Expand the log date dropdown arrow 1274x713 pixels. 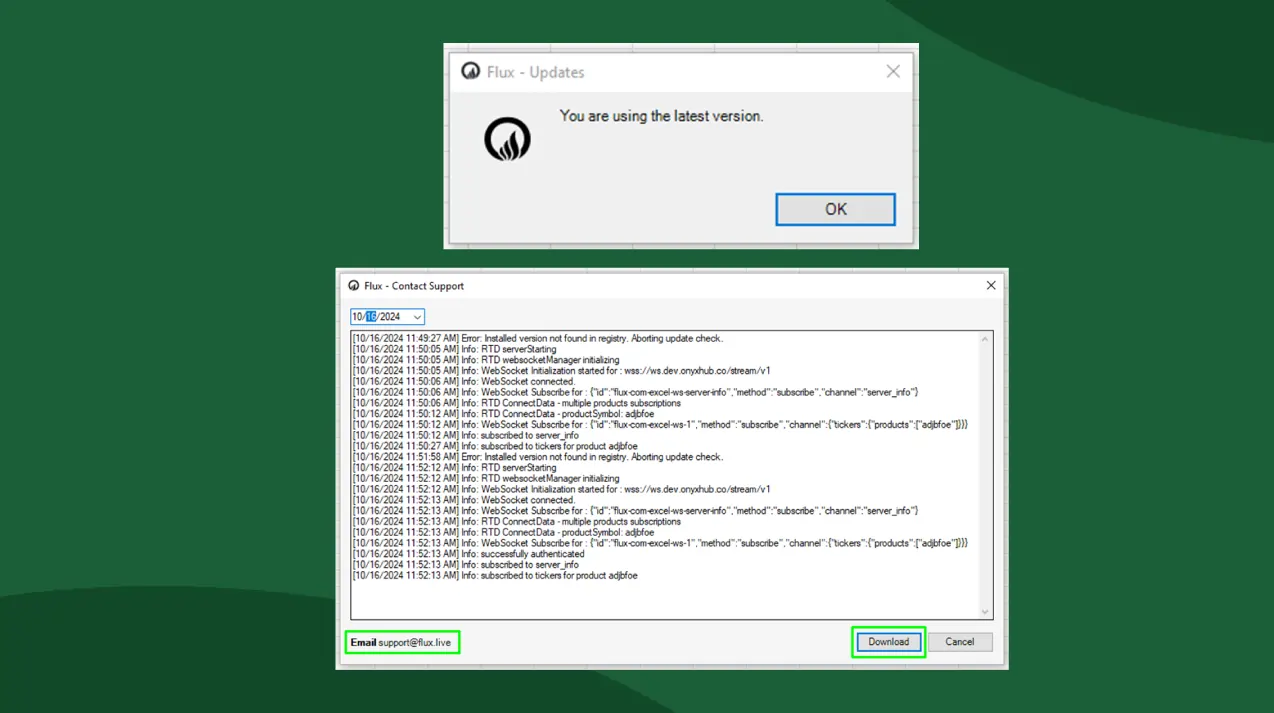click(x=417, y=317)
